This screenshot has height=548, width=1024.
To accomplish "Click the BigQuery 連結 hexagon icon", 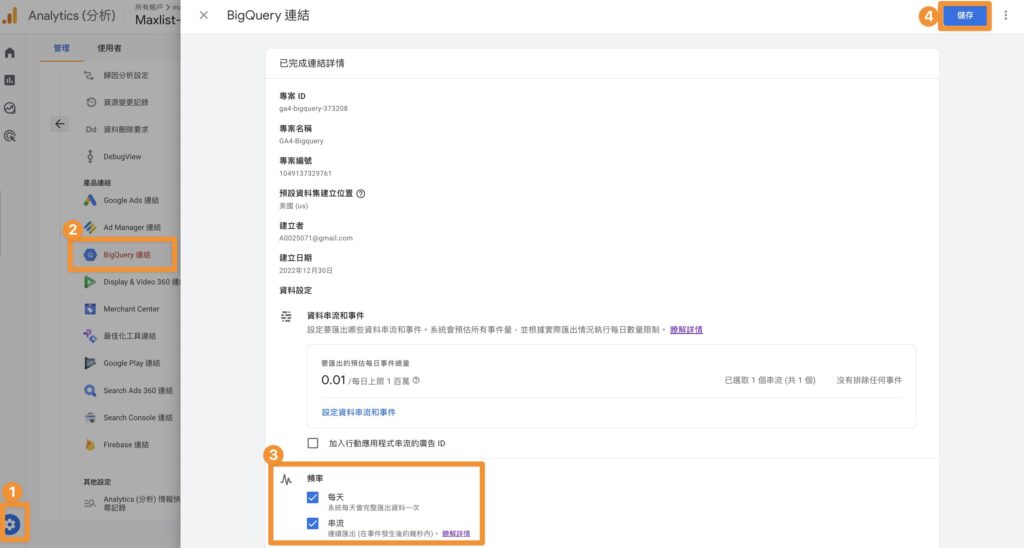I will point(90,255).
